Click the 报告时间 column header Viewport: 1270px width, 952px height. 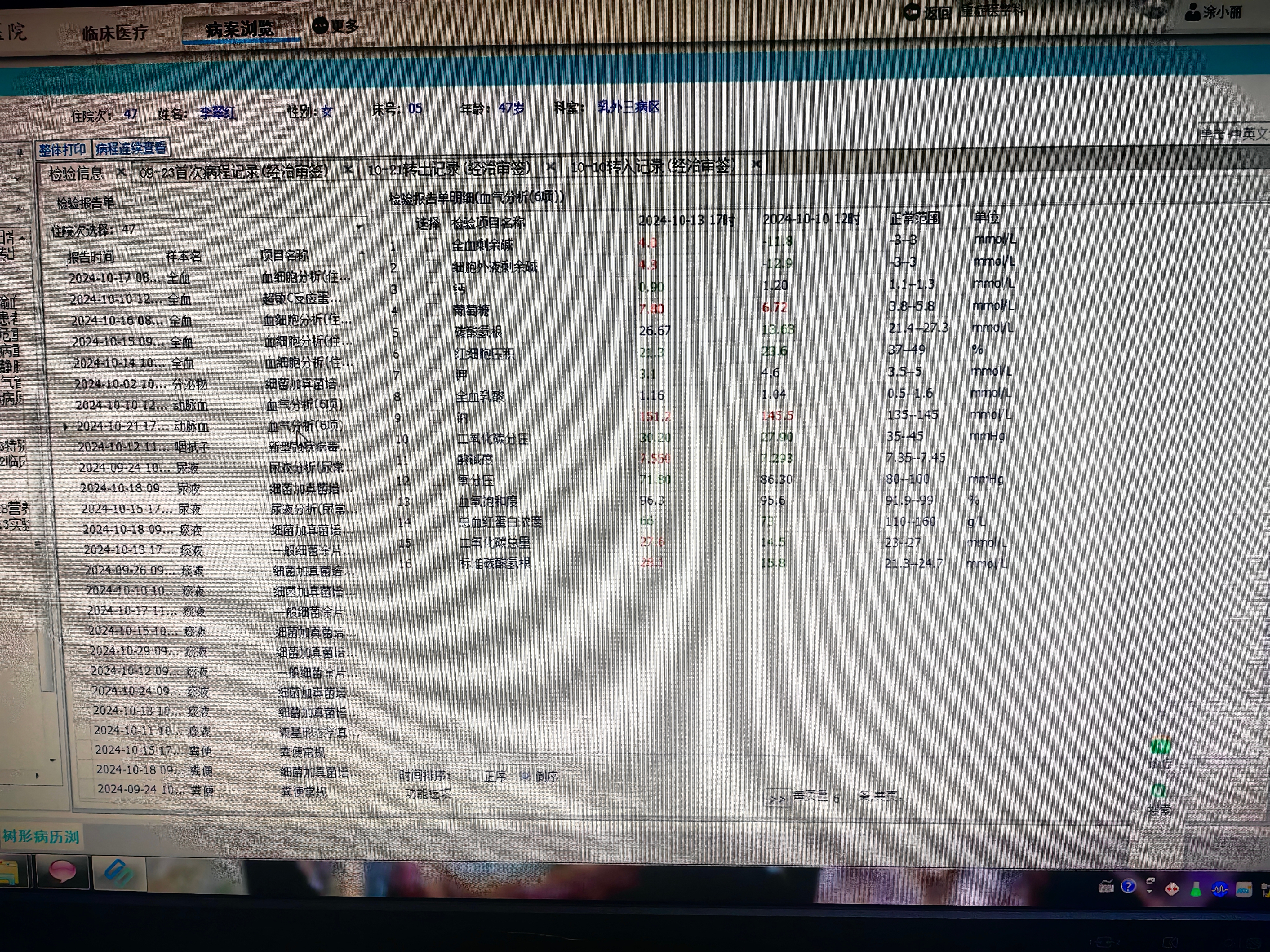click(91, 257)
